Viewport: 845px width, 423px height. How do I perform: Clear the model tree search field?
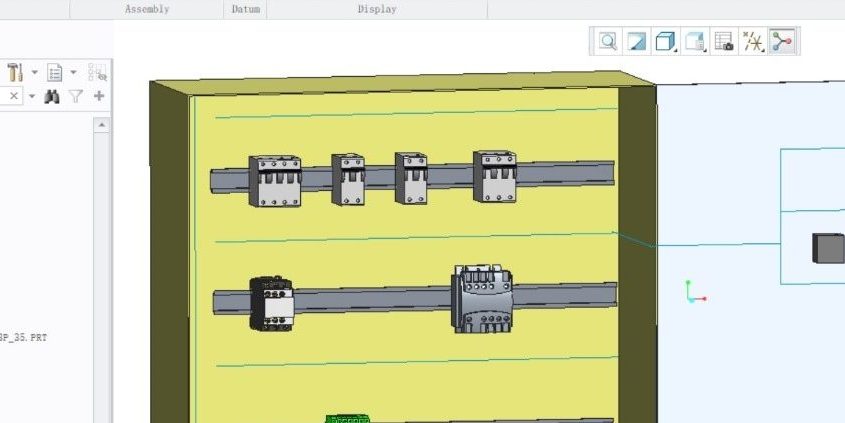14,96
